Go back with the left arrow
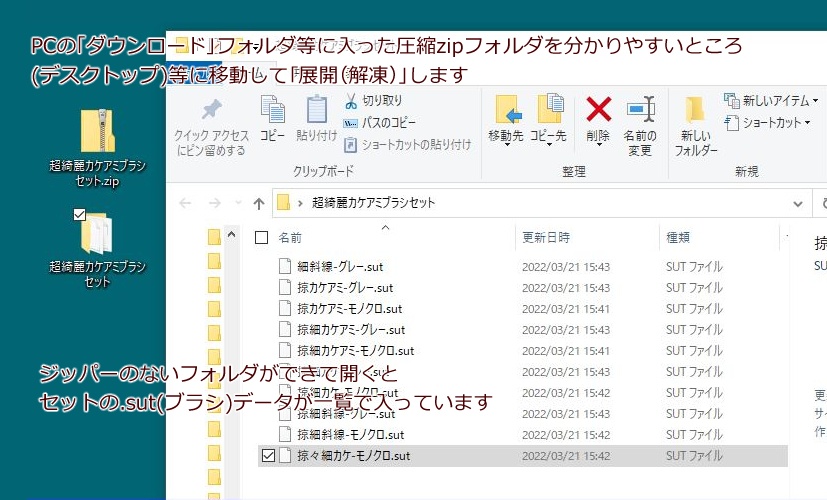Screen dimensions: 827x500 (x=185, y=203)
